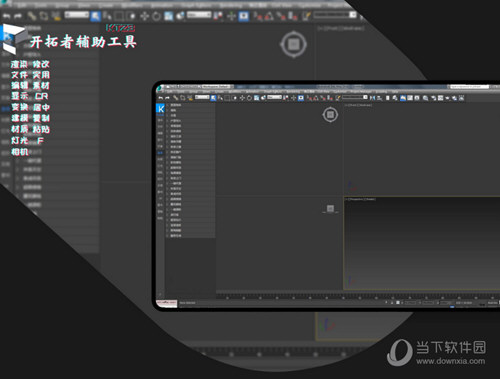This screenshot has height=379, width=500.
Task: Click Unlink Selection in framed window toolbar
Action: (x=183, y=98)
